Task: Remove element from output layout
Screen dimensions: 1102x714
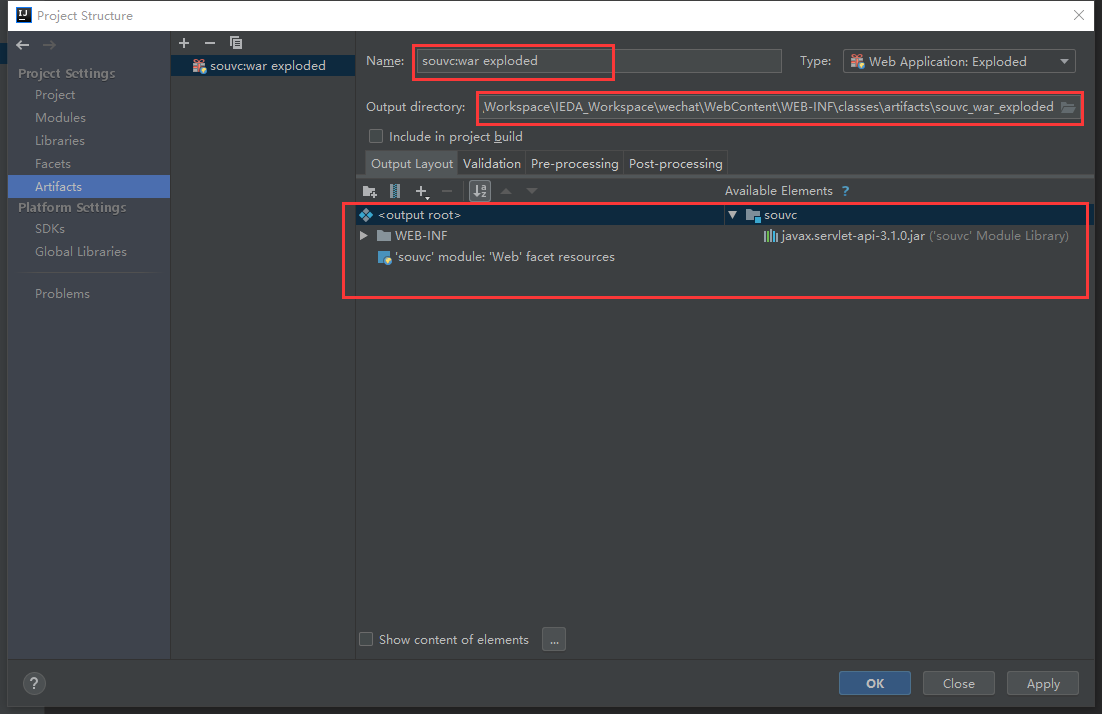Action: coord(447,191)
